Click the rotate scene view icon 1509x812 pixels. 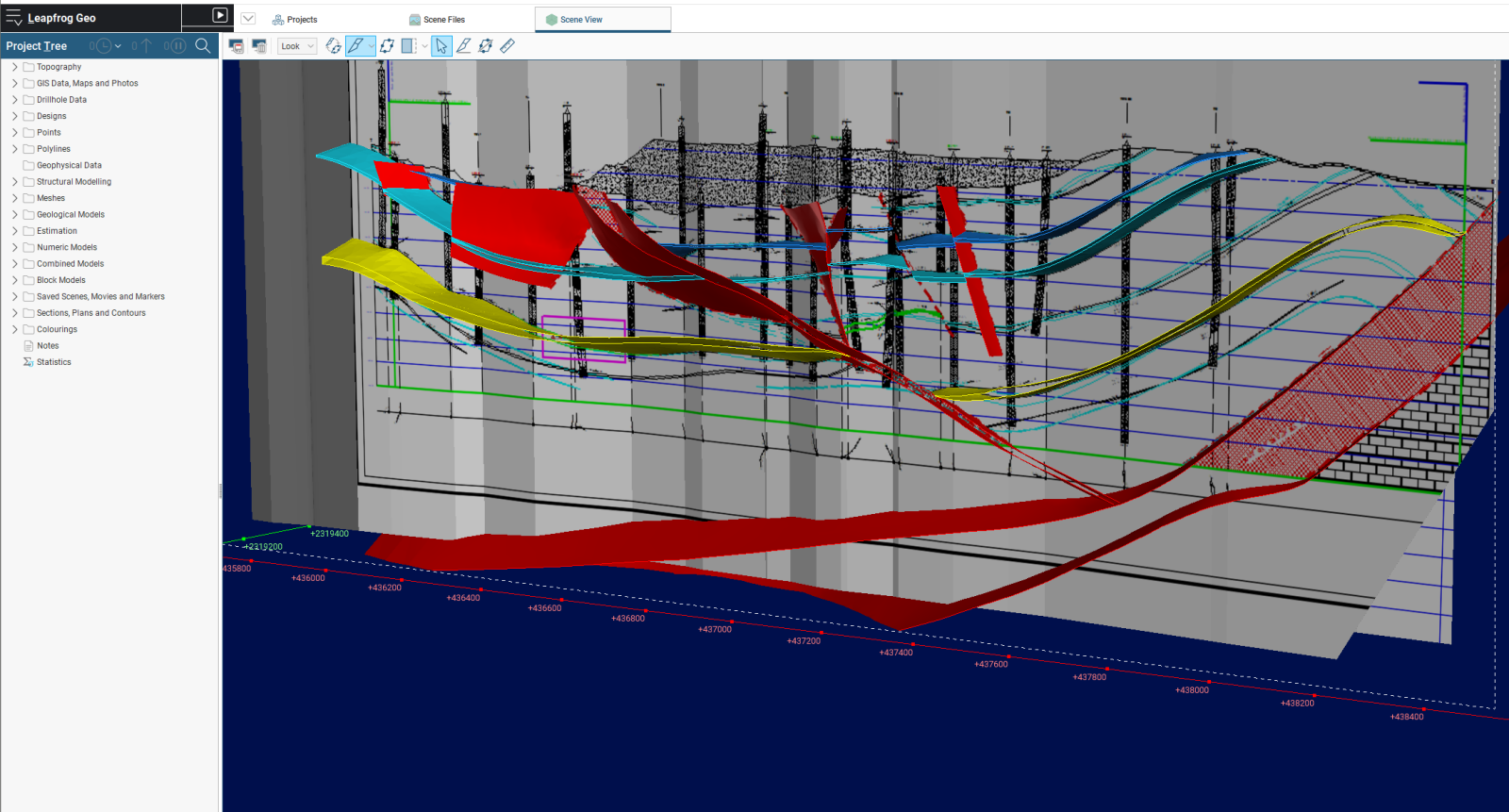pyautogui.click(x=333, y=45)
